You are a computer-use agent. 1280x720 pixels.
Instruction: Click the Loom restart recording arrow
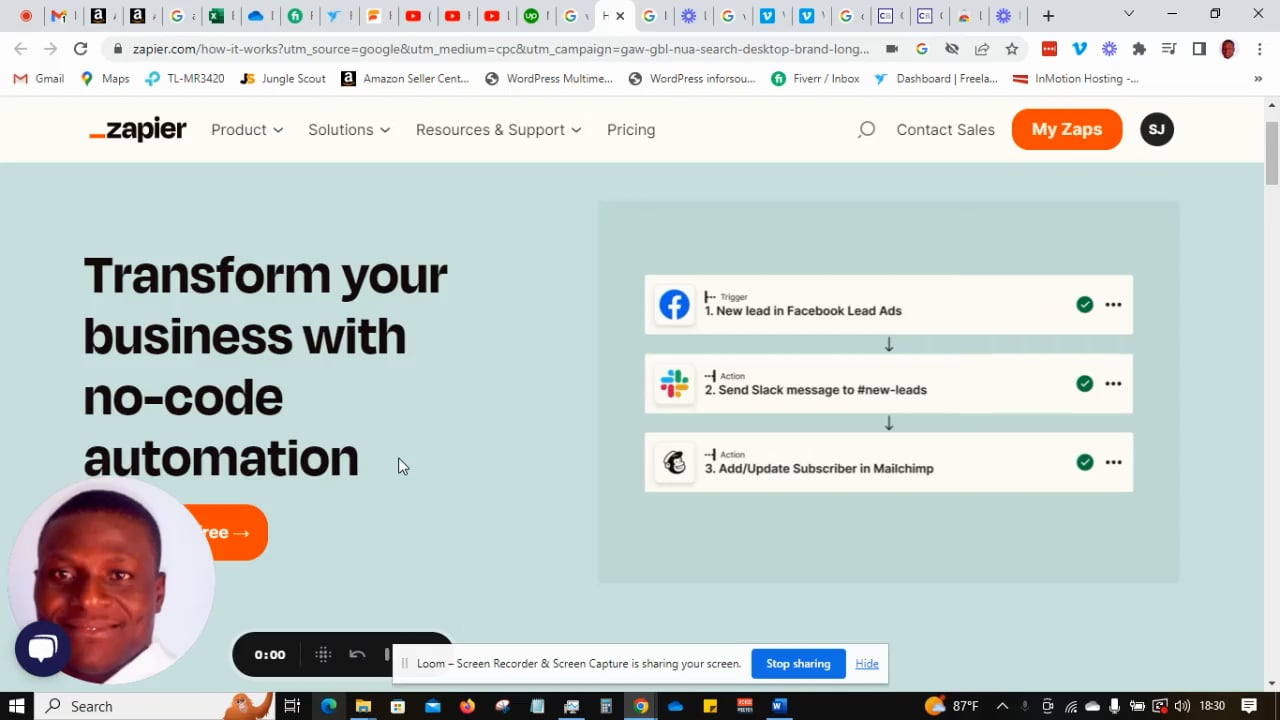357,655
